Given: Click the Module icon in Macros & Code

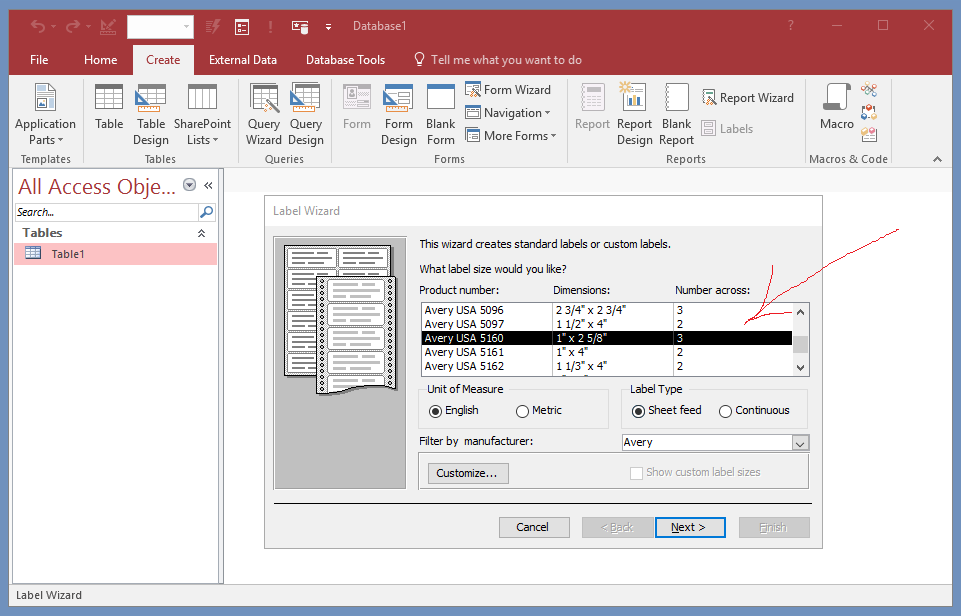Looking at the screenshot, I should tap(869, 90).
